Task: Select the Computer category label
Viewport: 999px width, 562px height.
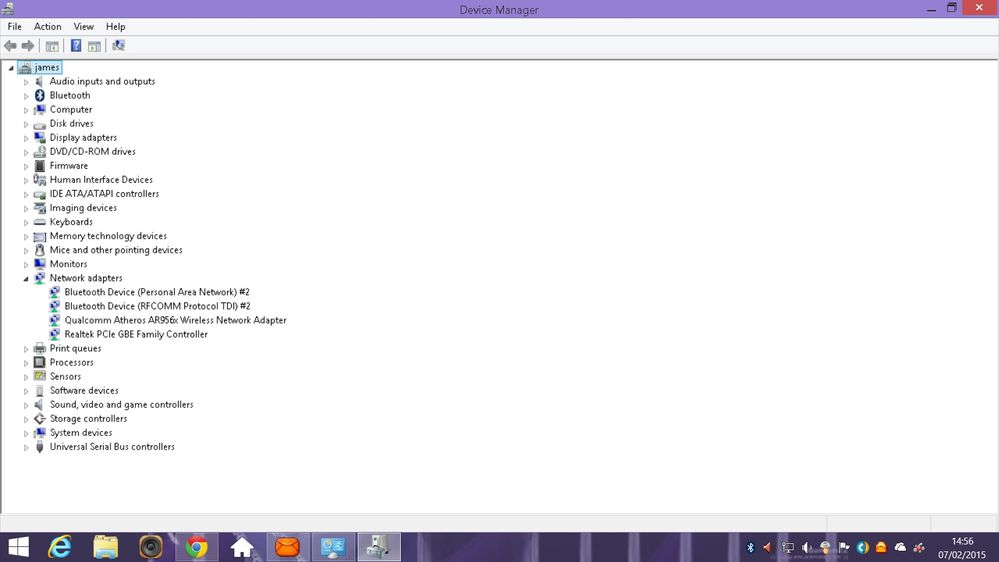Action: click(71, 110)
